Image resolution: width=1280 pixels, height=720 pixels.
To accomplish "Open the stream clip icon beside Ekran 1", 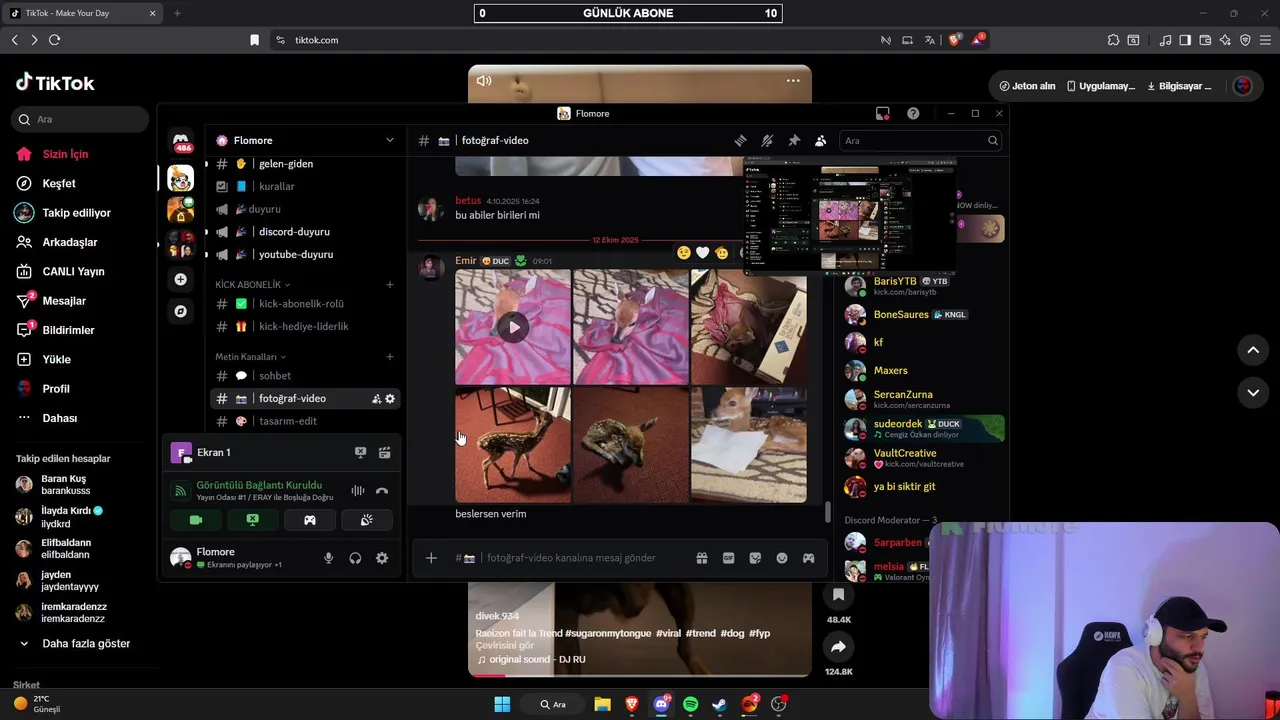I will coord(384,453).
